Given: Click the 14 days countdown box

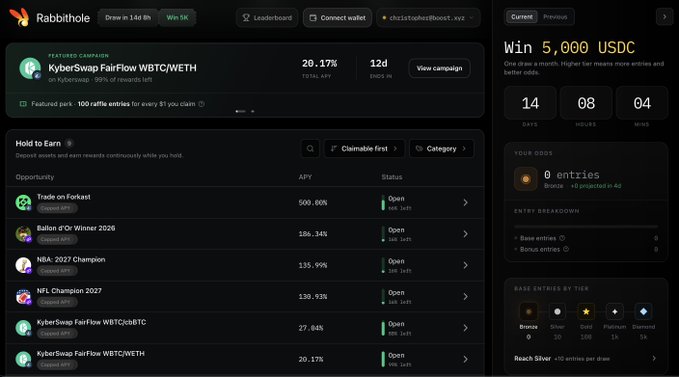Looking at the screenshot, I should [x=530, y=103].
